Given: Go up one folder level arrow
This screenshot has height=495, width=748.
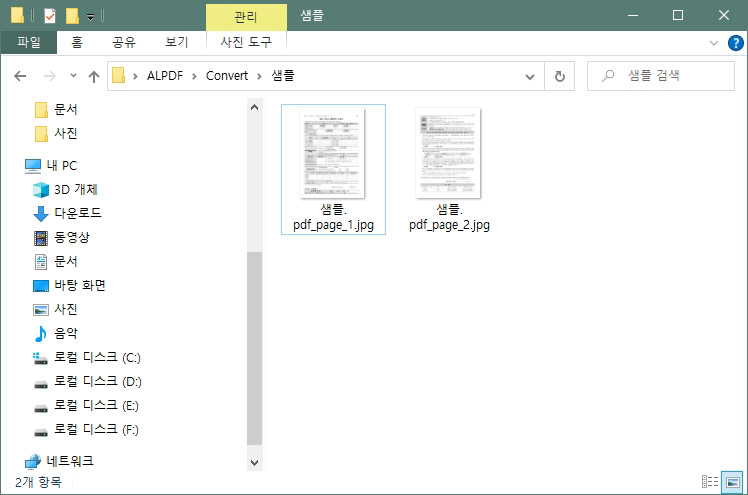Looking at the screenshot, I should [x=94, y=76].
